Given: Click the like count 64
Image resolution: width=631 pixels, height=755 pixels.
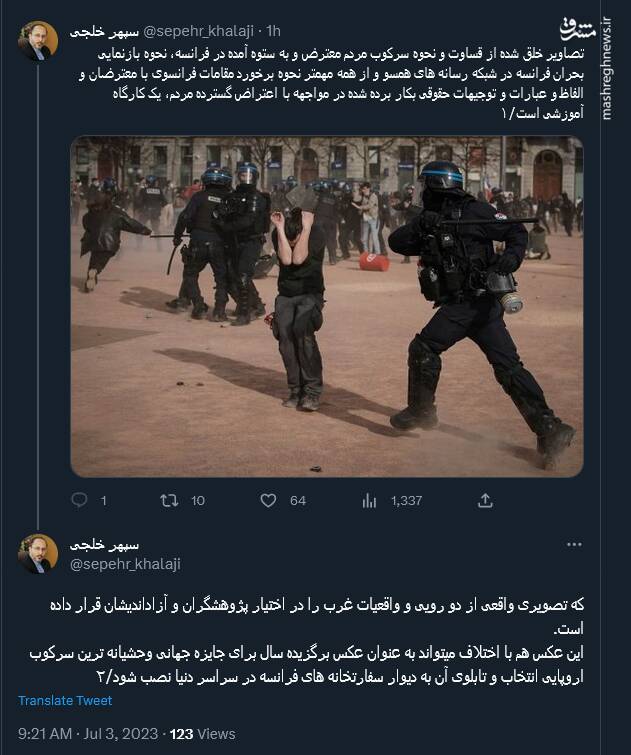Looking at the screenshot, I should pos(298,501).
